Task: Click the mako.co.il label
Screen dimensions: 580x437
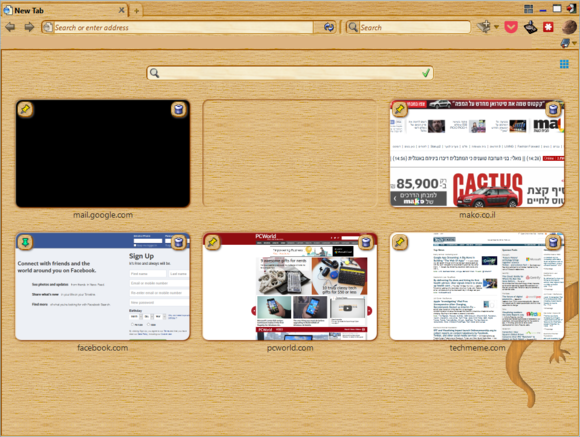Action: [477, 215]
